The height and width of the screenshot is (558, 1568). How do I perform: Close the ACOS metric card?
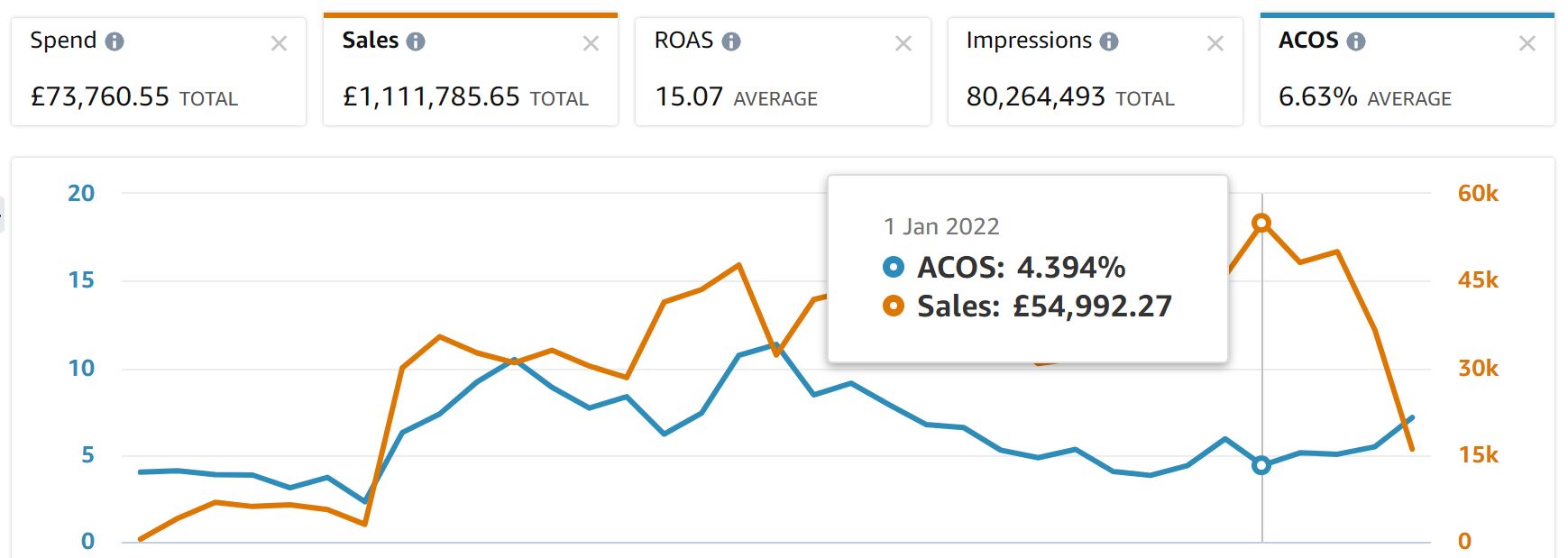1527,43
